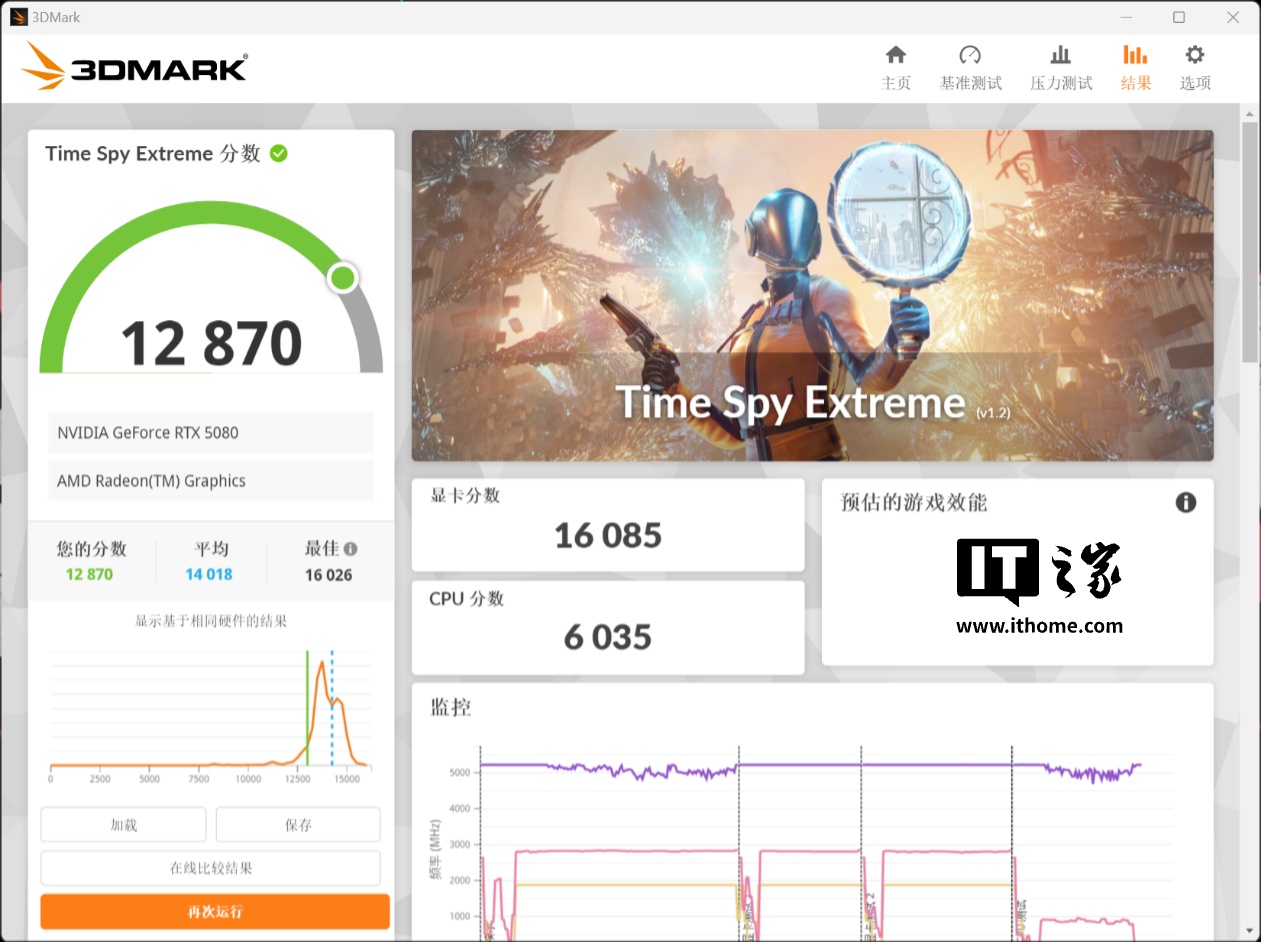Viewport: 1261px width, 942px height.
Task: Select the Results (结果) chart icon
Action: pos(1135,55)
